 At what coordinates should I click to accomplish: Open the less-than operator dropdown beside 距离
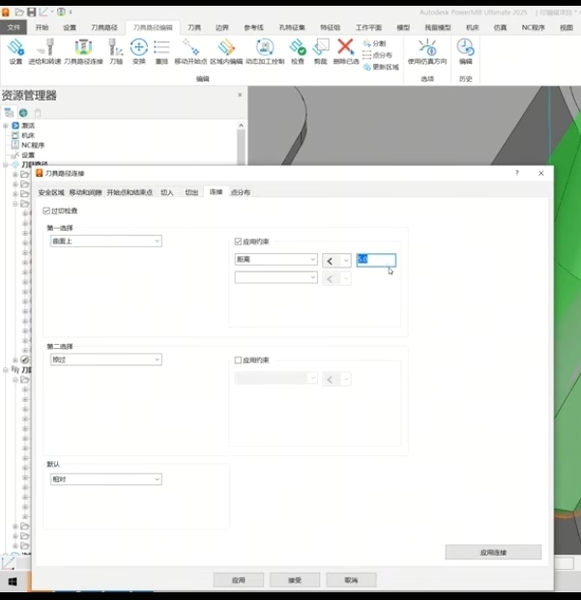point(337,261)
